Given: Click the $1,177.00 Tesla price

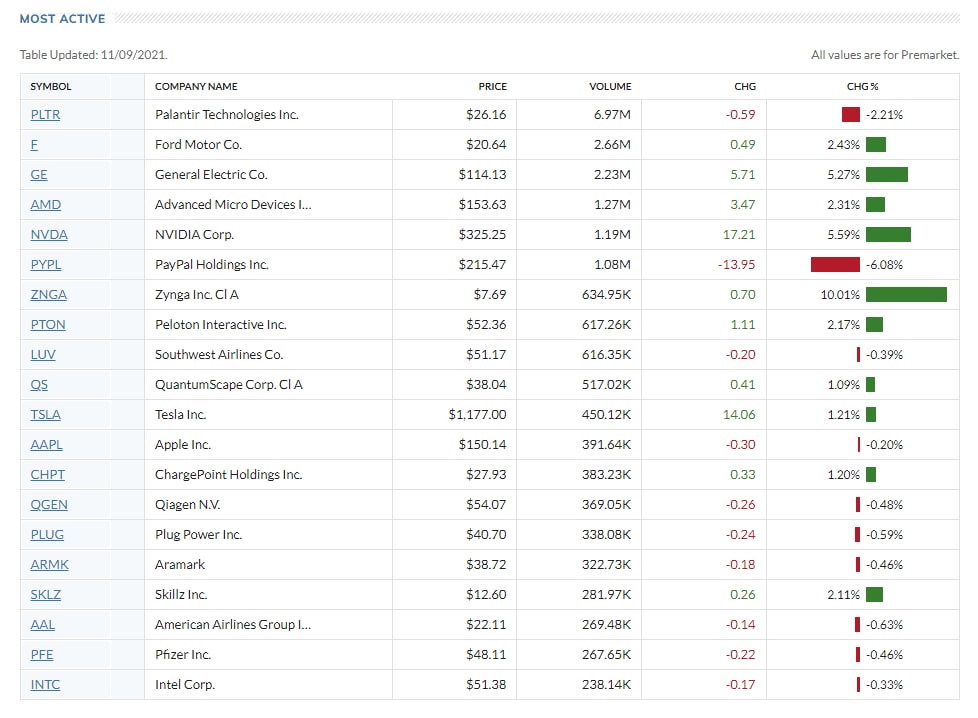Looking at the screenshot, I should coord(477,414).
